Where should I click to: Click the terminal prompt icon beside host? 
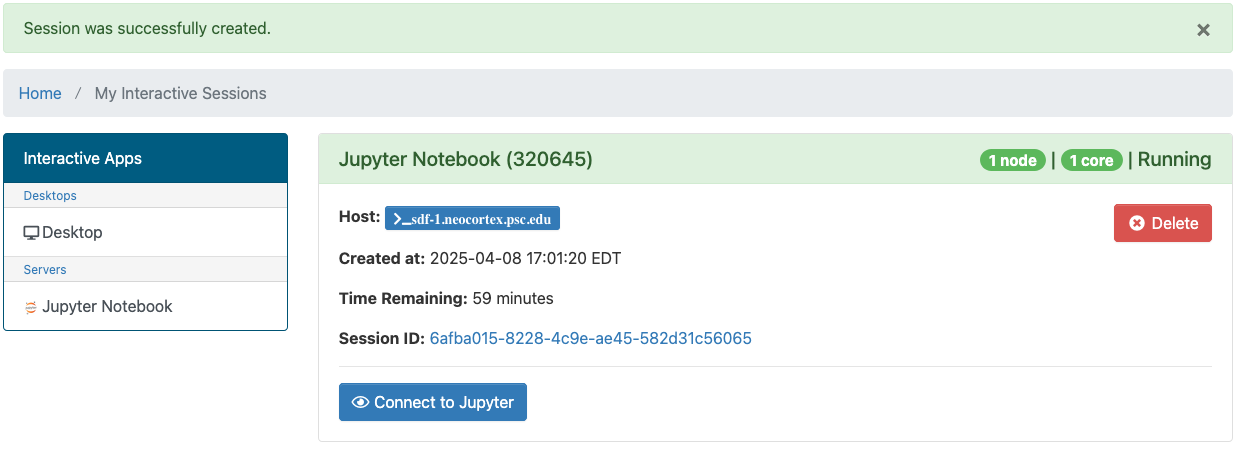pos(399,219)
